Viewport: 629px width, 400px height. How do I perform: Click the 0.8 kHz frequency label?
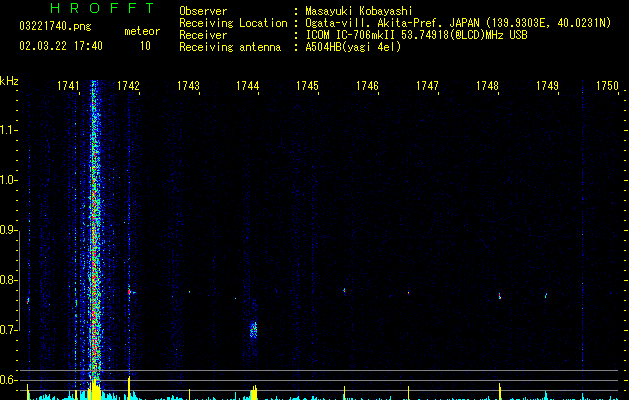(x=8, y=280)
